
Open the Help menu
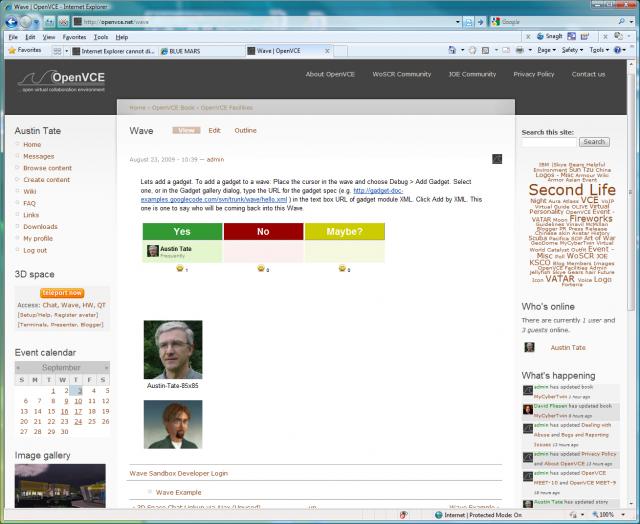(x=122, y=37)
